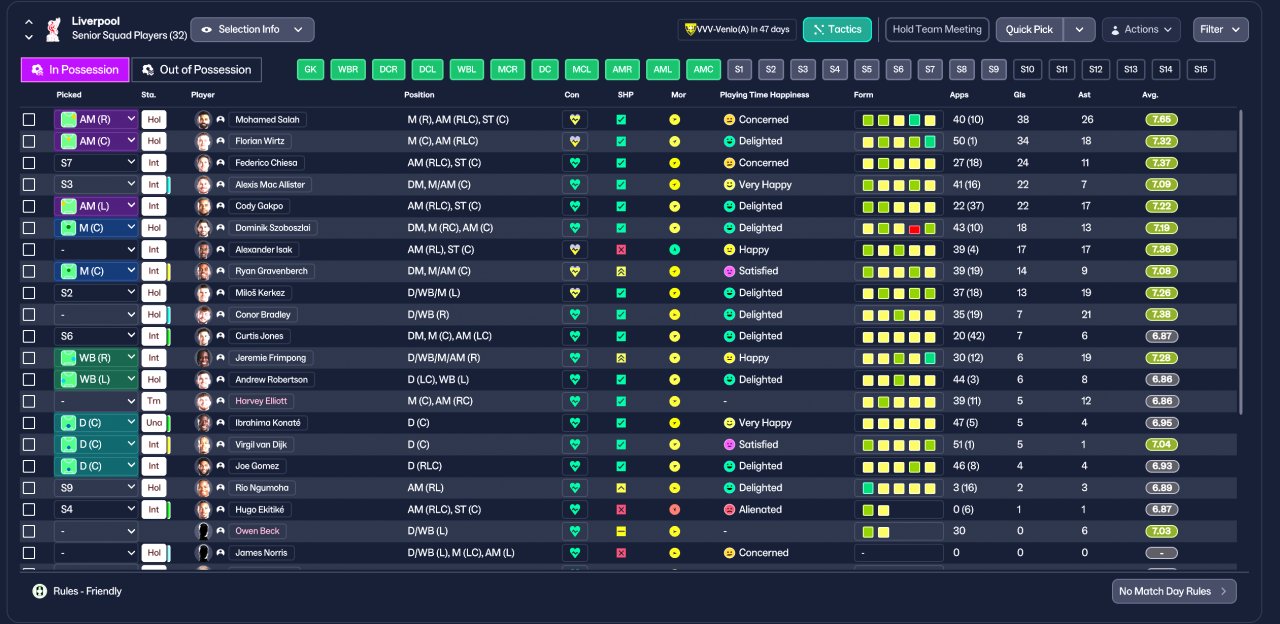Tick the checkbox for Alexis Mac Allister

[29, 184]
